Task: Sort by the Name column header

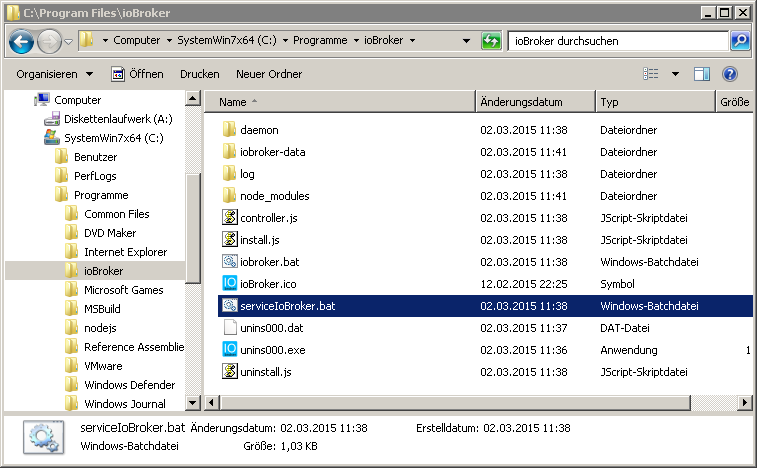Action: coord(340,102)
